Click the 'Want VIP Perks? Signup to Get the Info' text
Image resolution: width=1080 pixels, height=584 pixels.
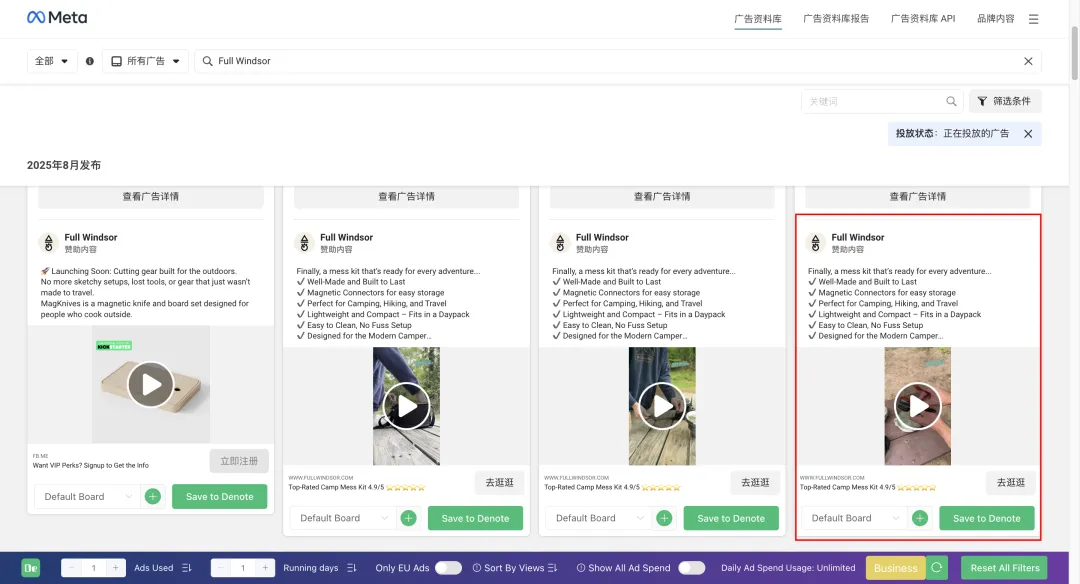pos(90,466)
